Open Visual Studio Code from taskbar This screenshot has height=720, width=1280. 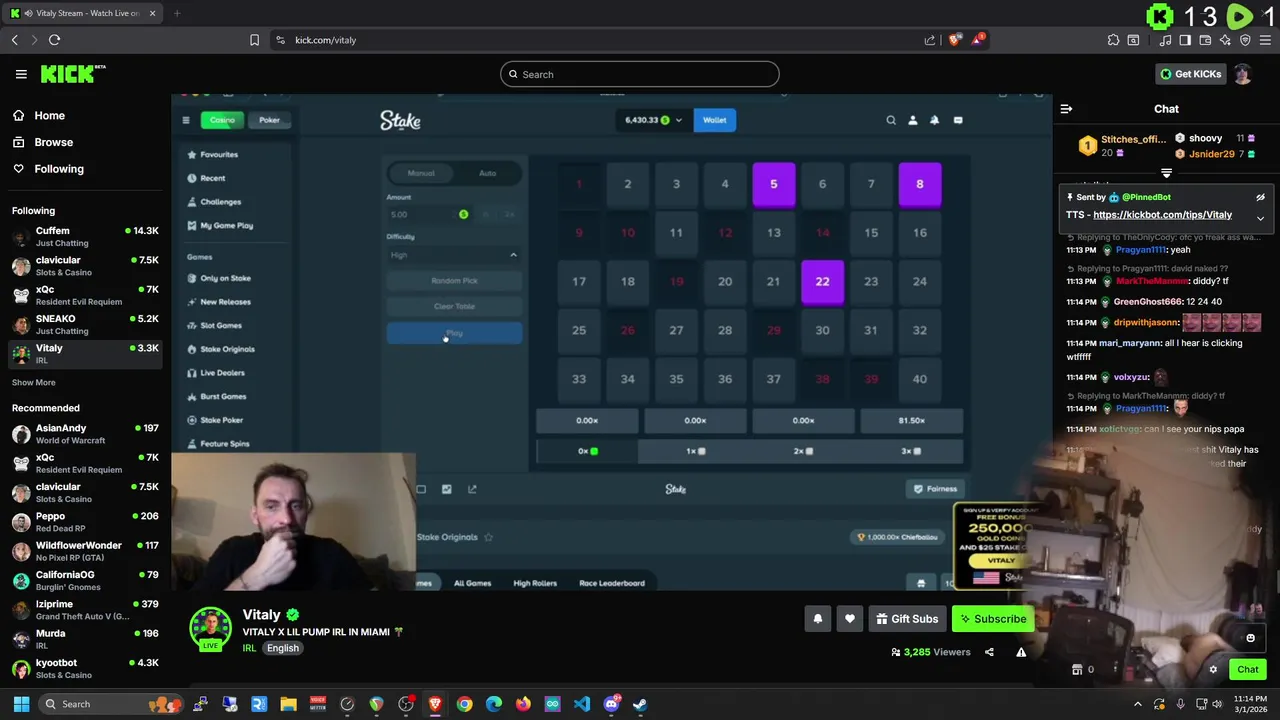click(x=582, y=704)
